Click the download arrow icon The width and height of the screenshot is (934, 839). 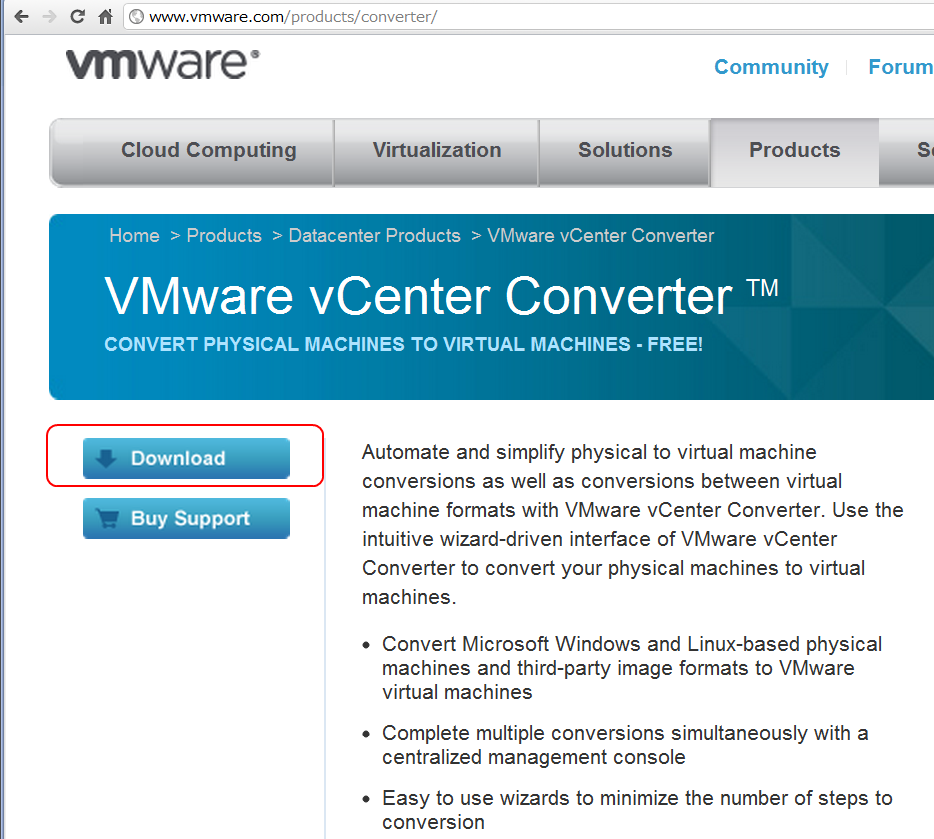coord(106,458)
